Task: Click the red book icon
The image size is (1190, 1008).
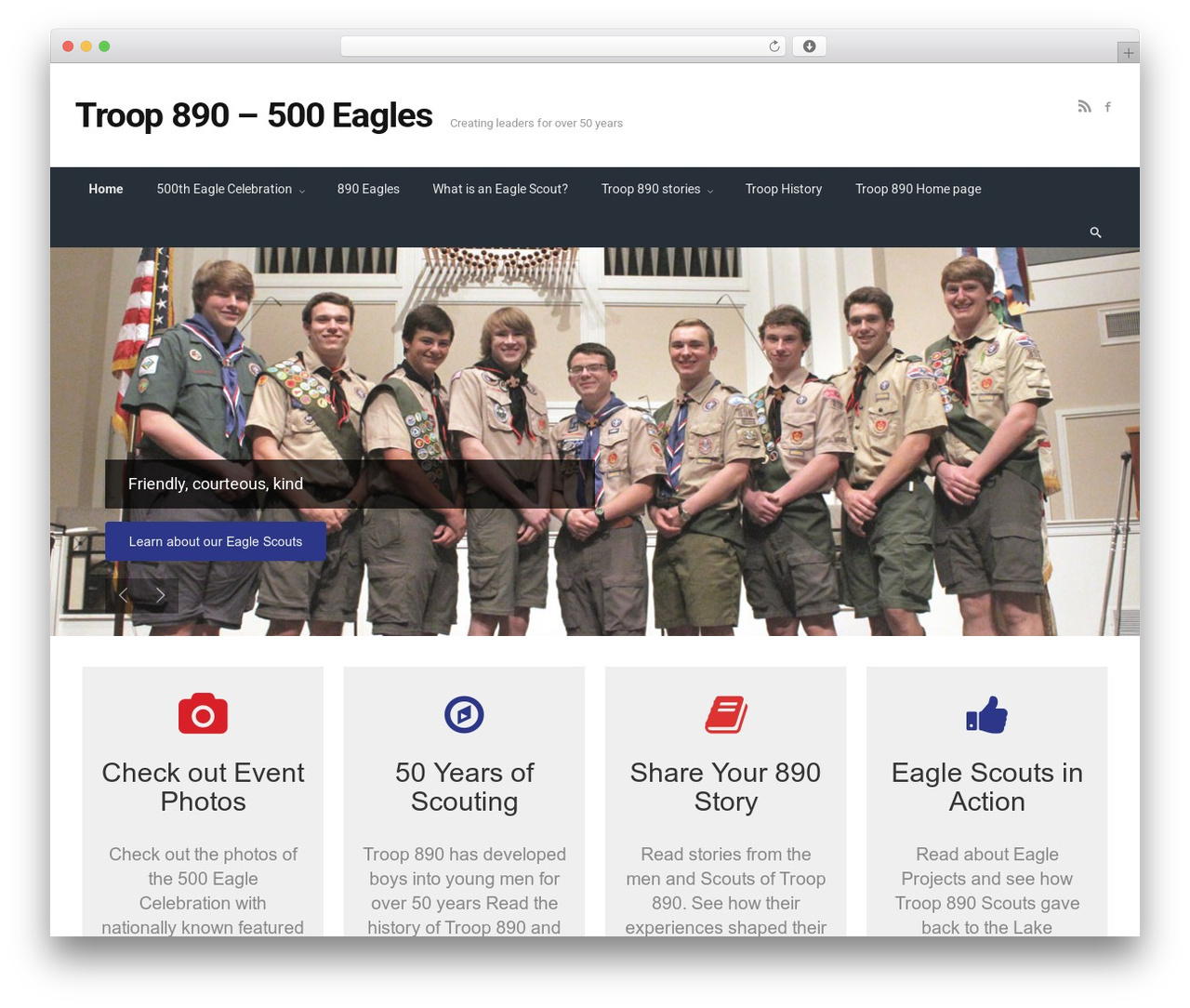Action: point(726,714)
